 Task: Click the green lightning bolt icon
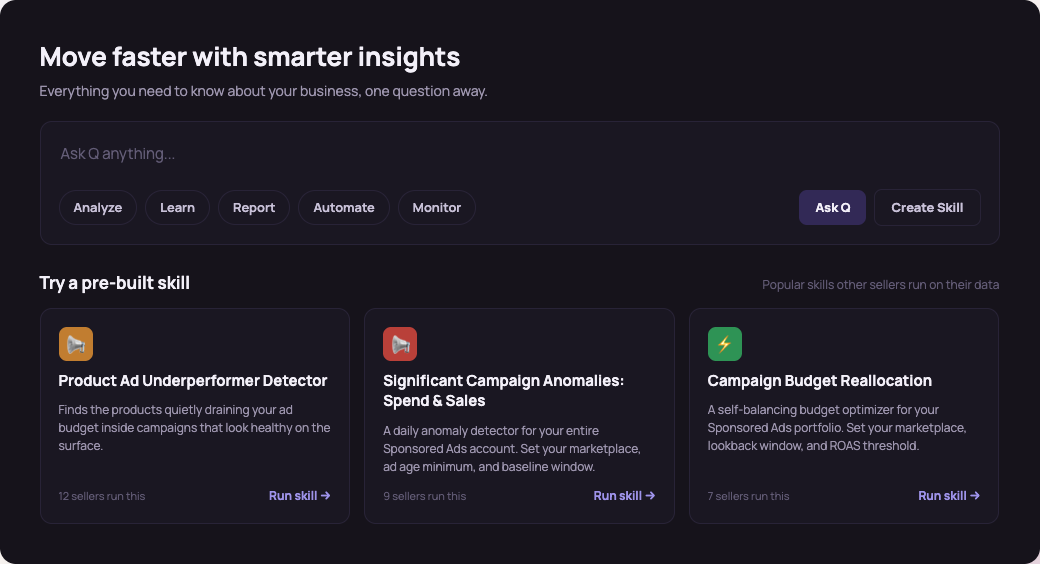point(724,344)
